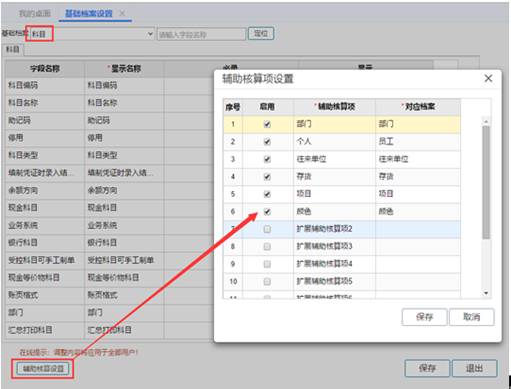Image resolution: width=511 pixels, height=389 pixels.
Task: Close the 基础档案设置 tab
Action: [x=122, y=13]
